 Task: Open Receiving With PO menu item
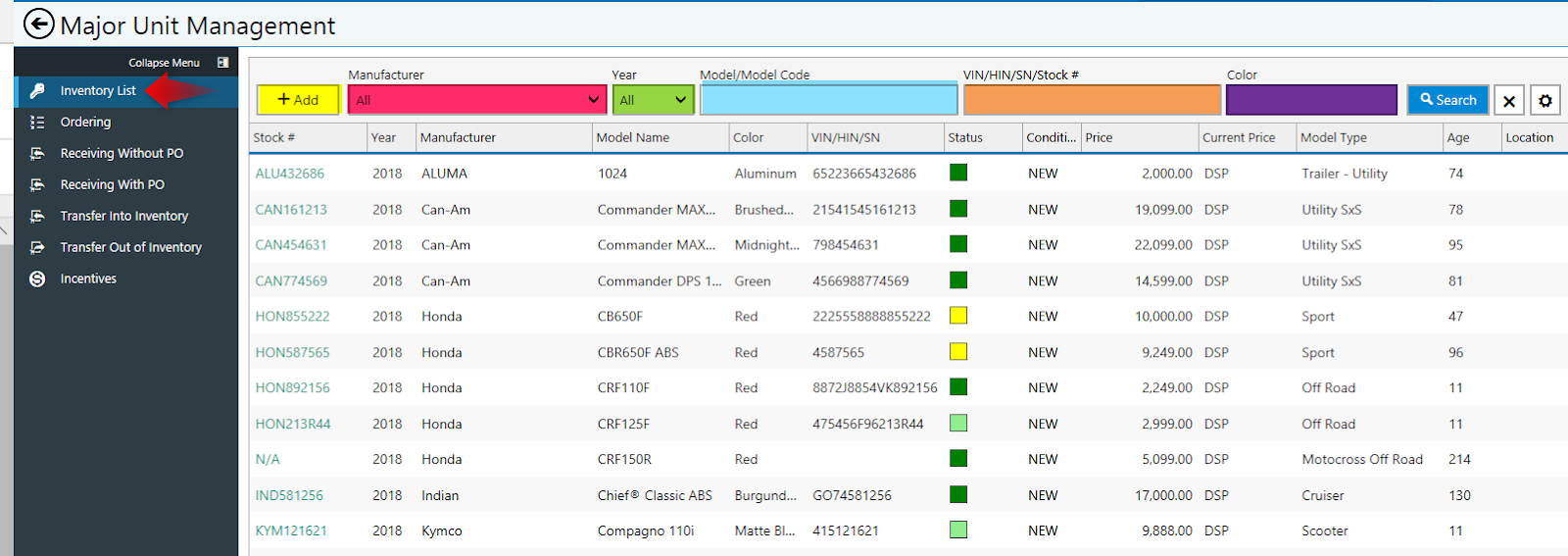tap(112, 184)
